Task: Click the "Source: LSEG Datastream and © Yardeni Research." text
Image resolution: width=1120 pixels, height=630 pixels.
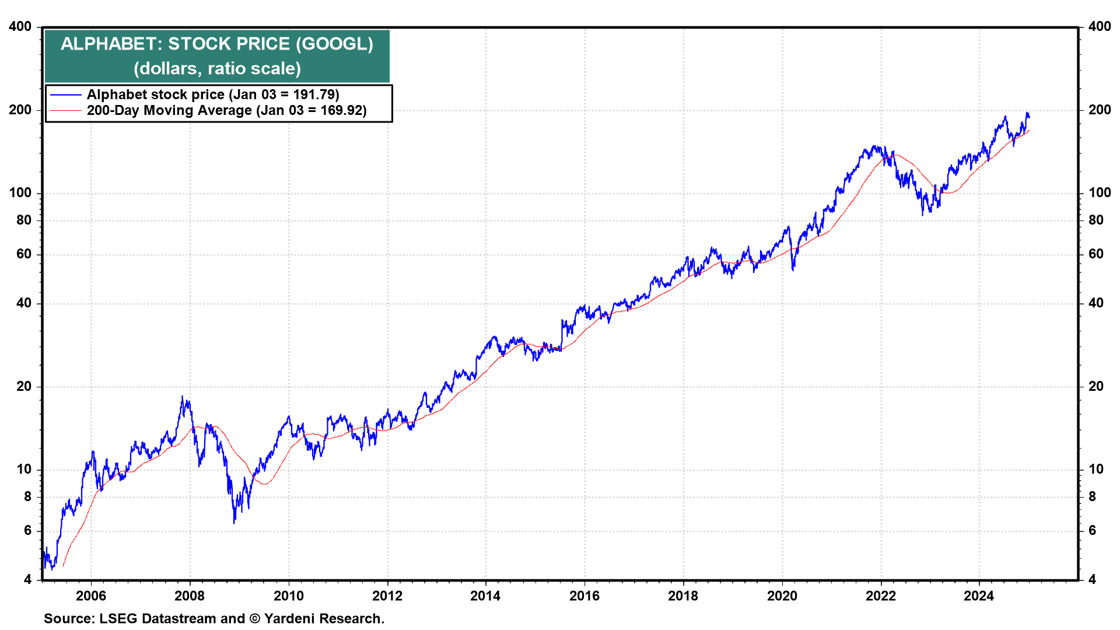Action: pos(214,619)
